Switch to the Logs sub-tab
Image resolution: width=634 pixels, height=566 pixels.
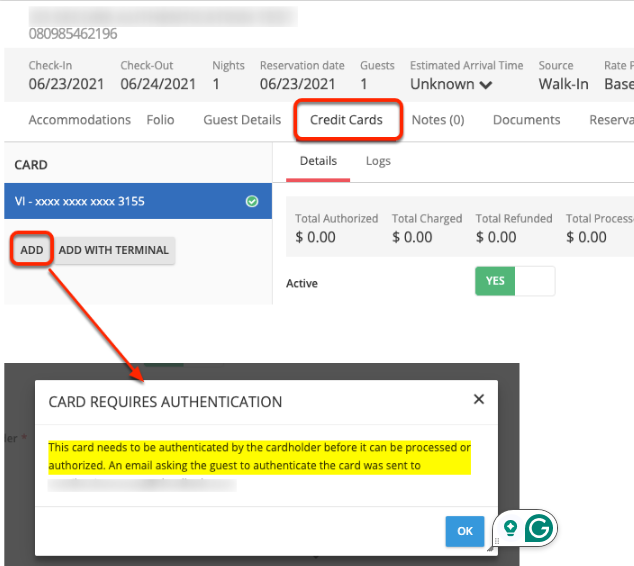pyautogui.click(x=378, y=161)
